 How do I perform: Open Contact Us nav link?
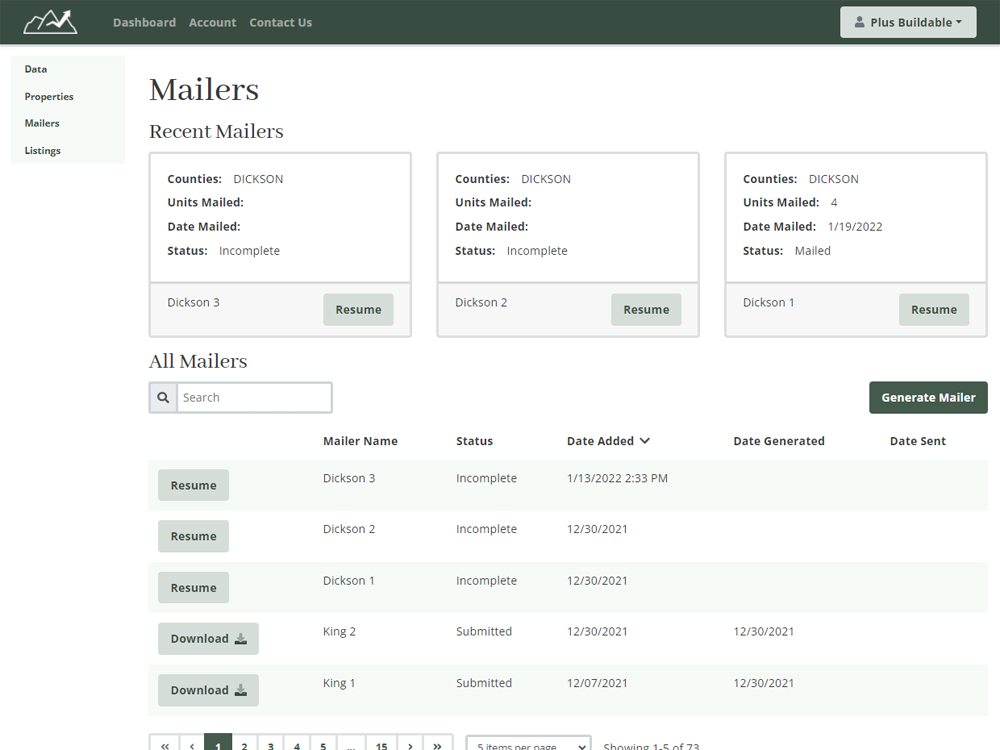pos(281,22)
